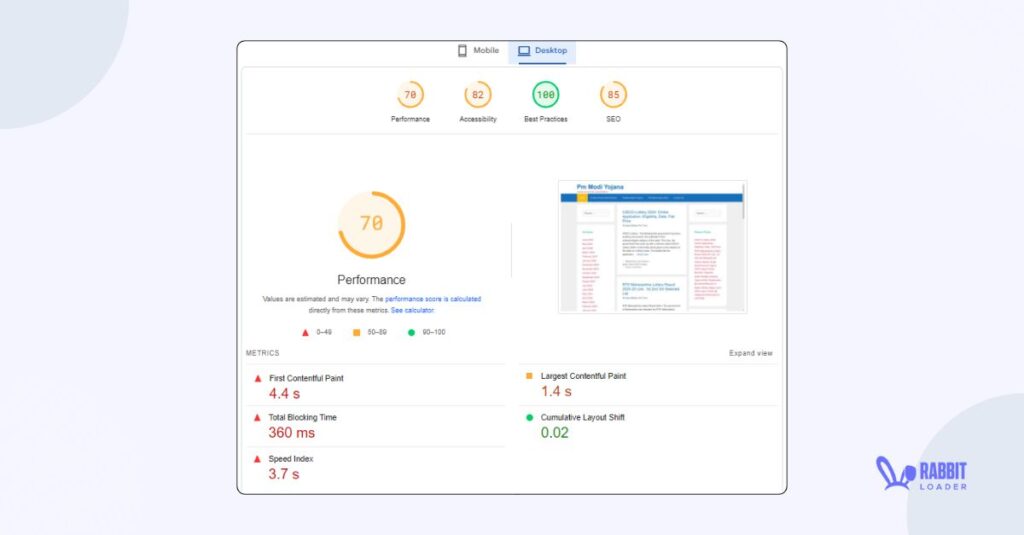
Task: Click the red triangle beside Total Blocking Time
Action: pos(257,417)
